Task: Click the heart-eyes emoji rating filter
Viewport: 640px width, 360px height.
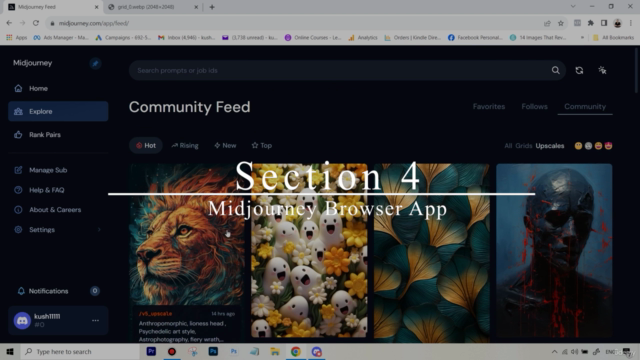Action: coord(608,146)
